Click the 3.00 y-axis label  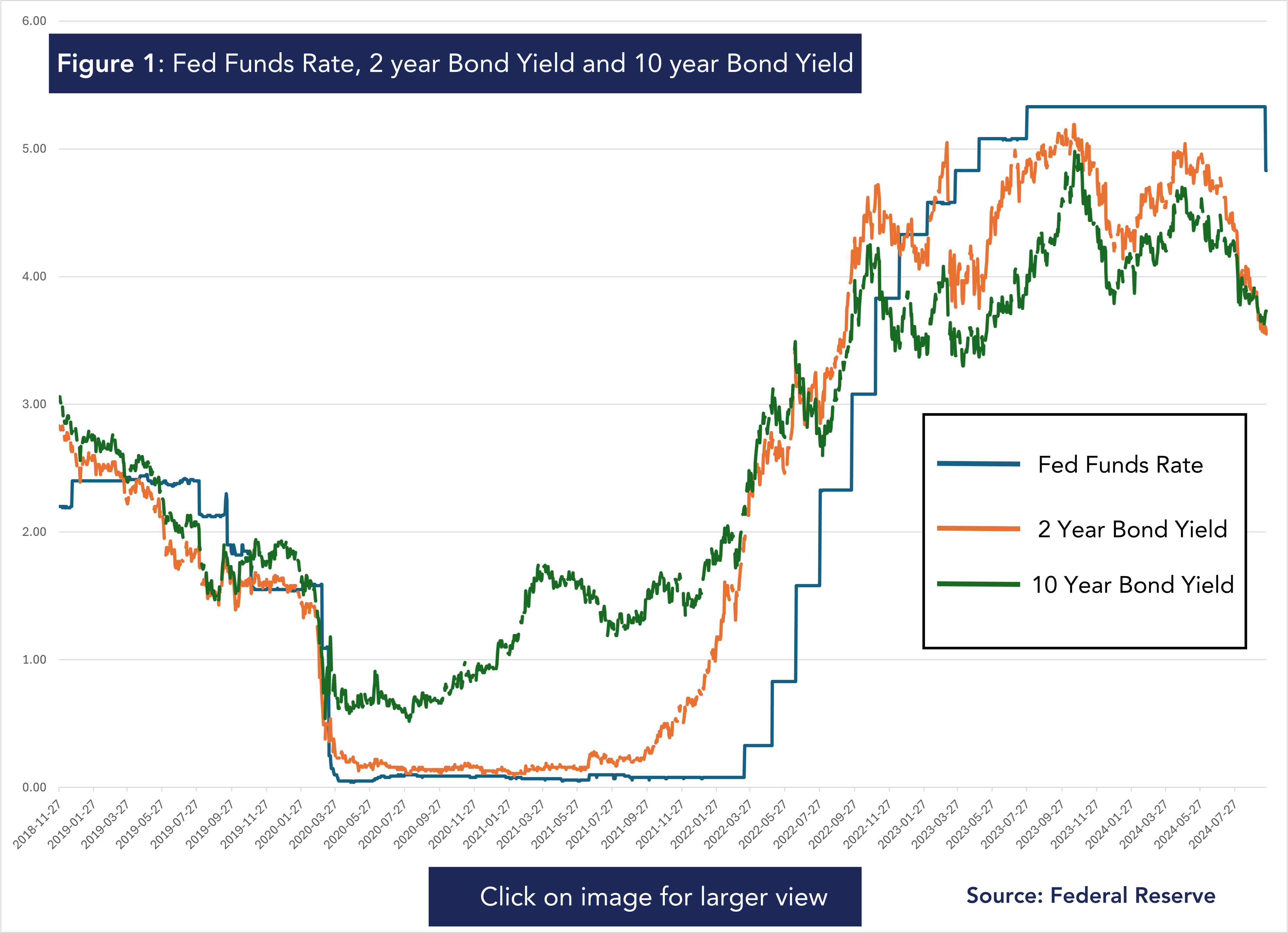tap(34, 404)
